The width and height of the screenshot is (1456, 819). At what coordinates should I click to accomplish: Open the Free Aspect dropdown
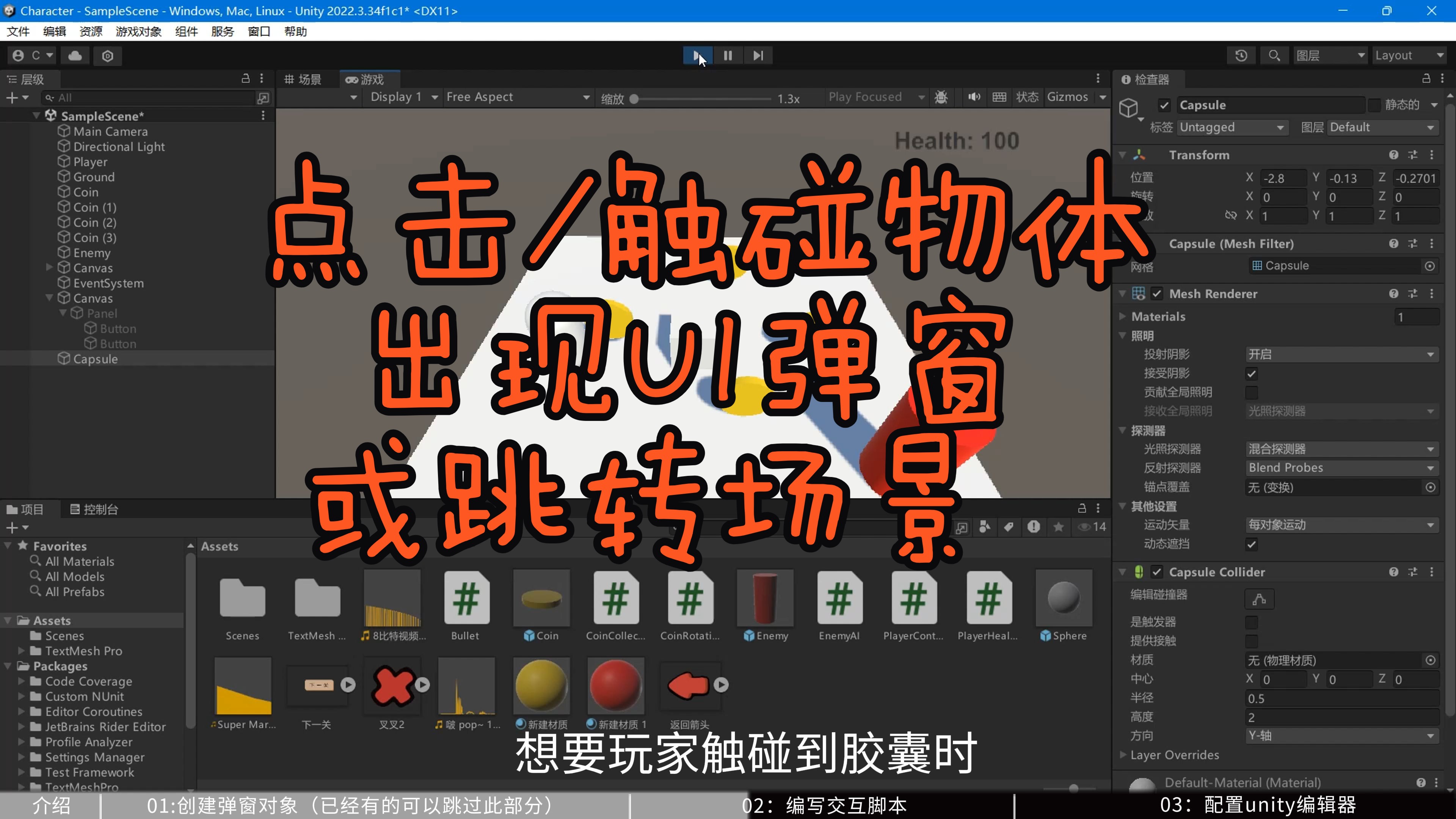[x=517, y=97]
